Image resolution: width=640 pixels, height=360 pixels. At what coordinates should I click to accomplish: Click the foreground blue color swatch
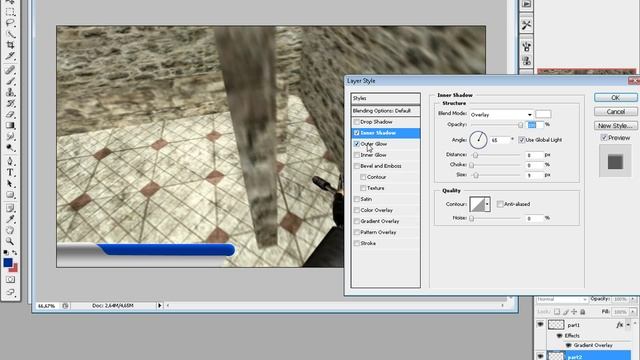(8, 262)
